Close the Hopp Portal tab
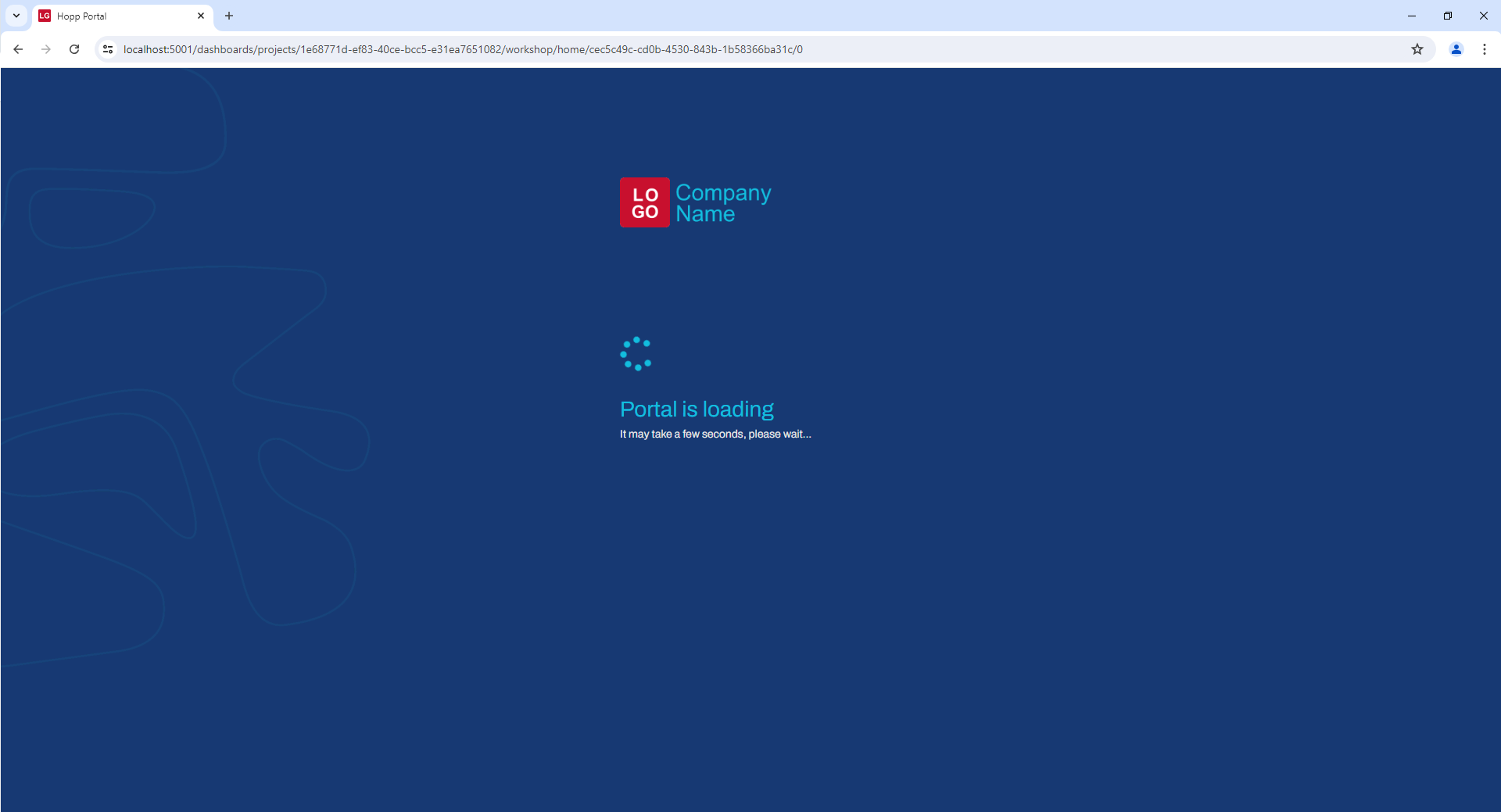The height and width of the screenshot is (812, 1501). (x=201, y=16)
